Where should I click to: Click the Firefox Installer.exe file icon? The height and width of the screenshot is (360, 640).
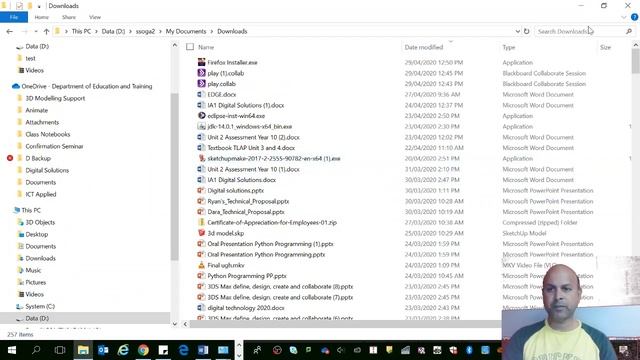click(201, 62)
